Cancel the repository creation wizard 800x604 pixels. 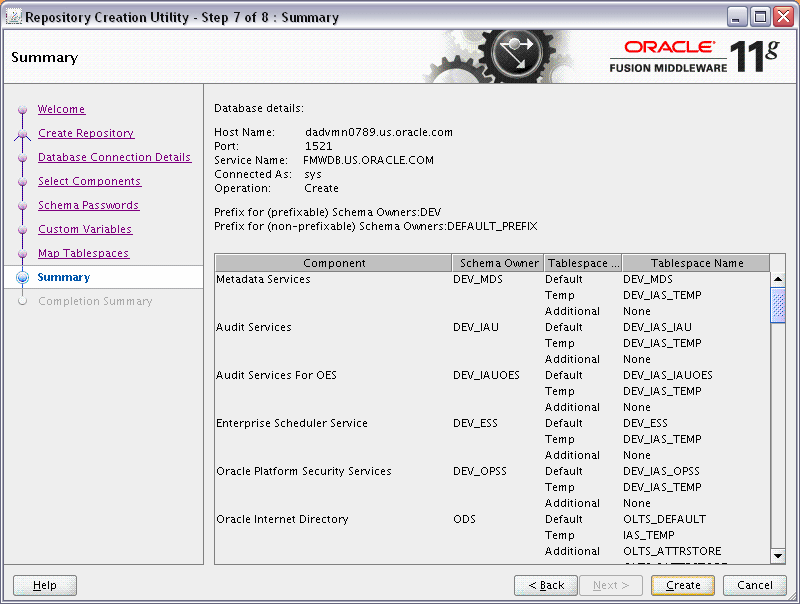point(754,585)
